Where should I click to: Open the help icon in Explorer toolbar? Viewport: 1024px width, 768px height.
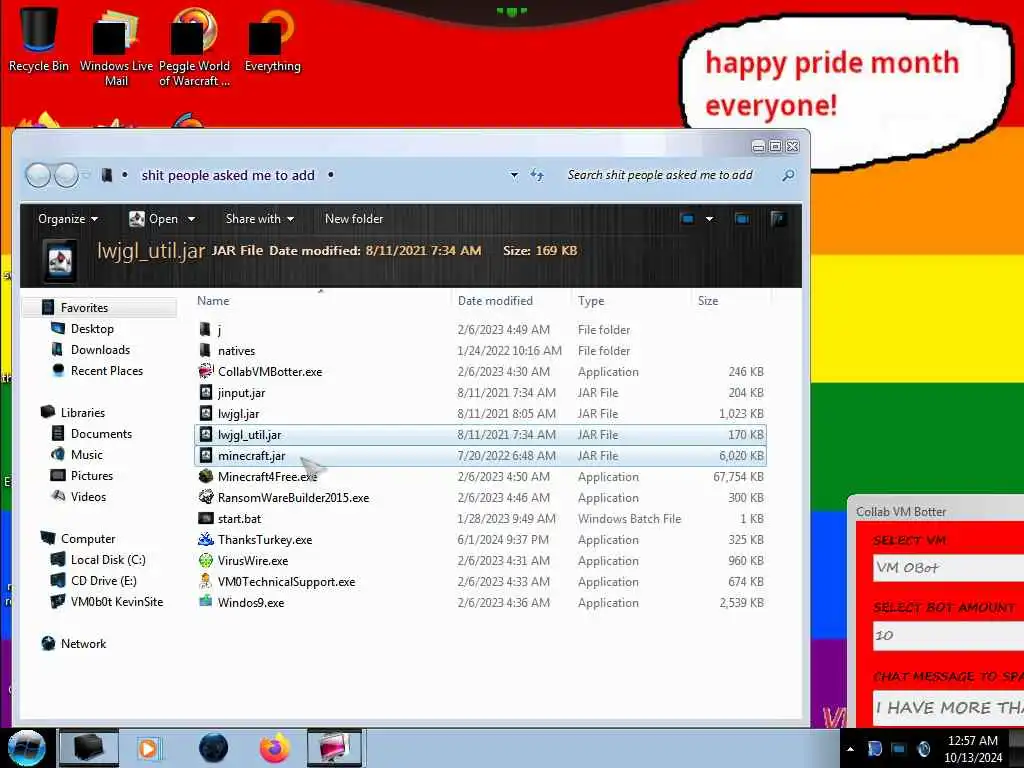[778, 219]
